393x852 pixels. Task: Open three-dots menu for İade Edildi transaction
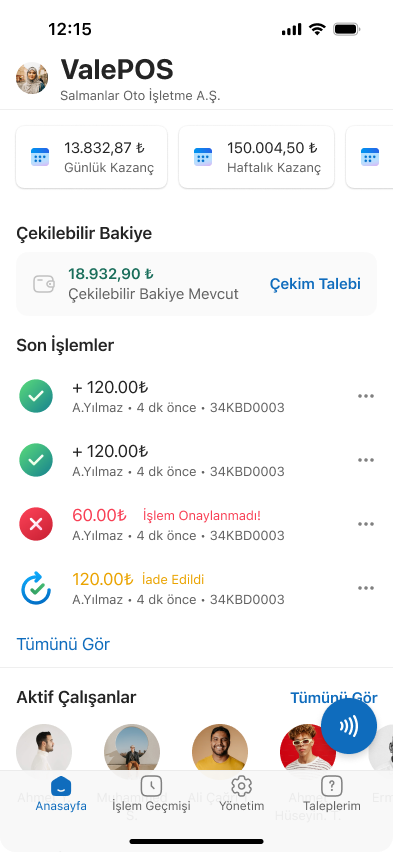point(366,588)
